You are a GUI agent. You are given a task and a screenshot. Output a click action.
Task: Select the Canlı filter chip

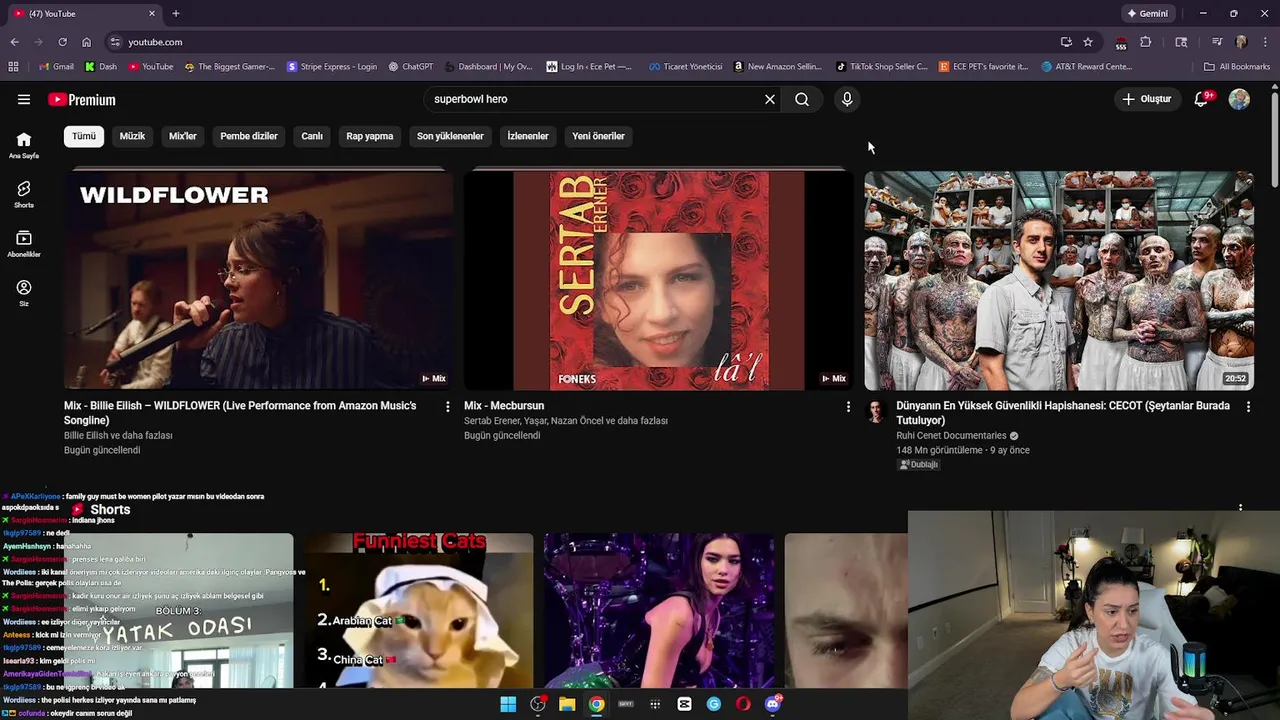[x=312, y=136]
